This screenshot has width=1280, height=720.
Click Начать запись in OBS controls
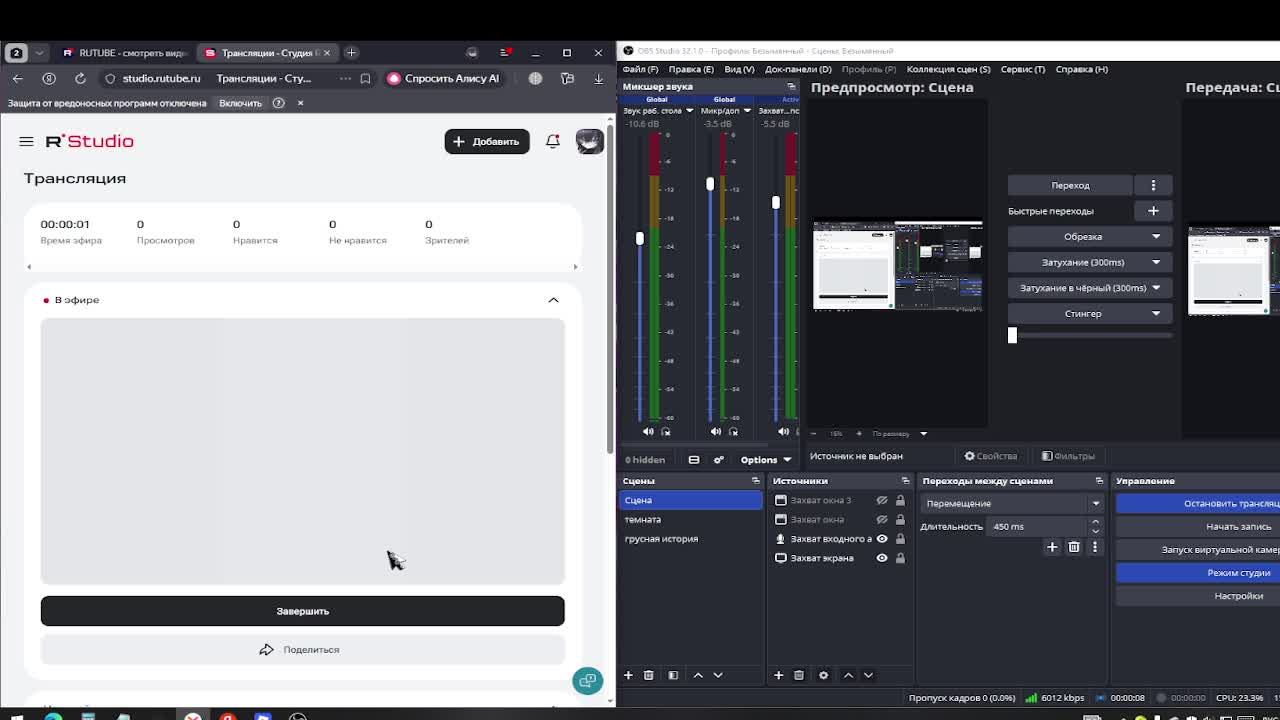pyautogui.click(x=1198, y=527)
